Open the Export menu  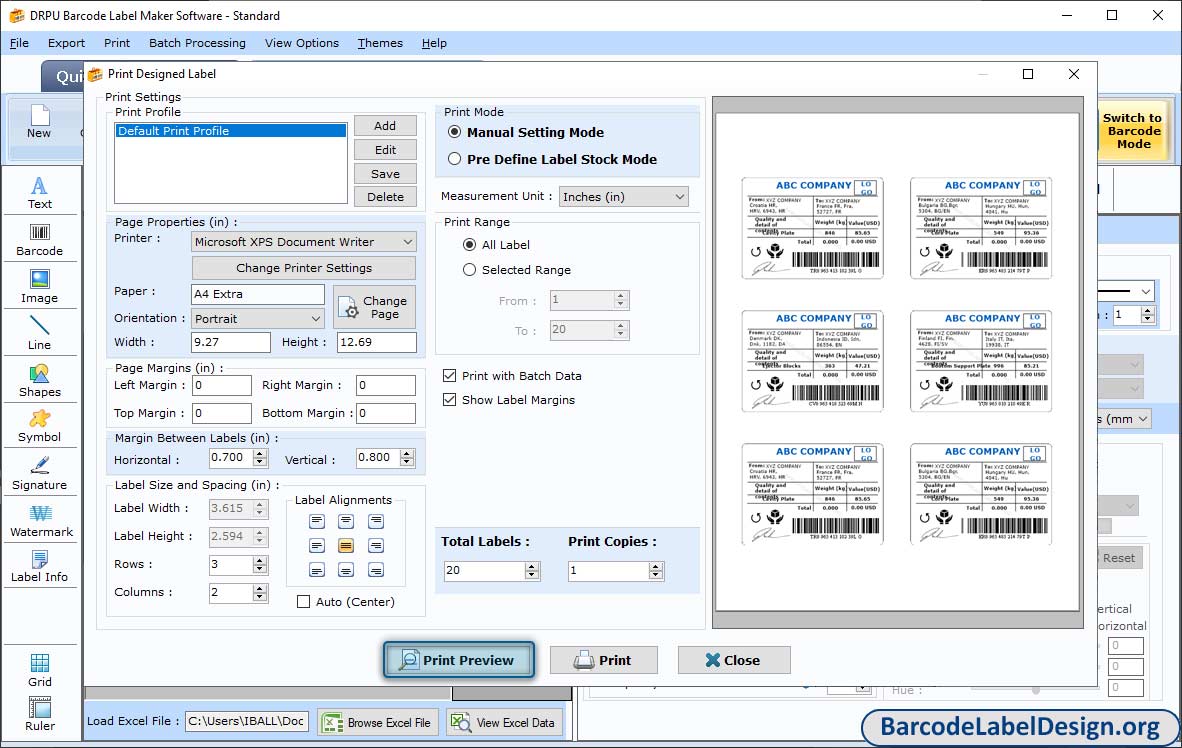click(x=66, y=43)
